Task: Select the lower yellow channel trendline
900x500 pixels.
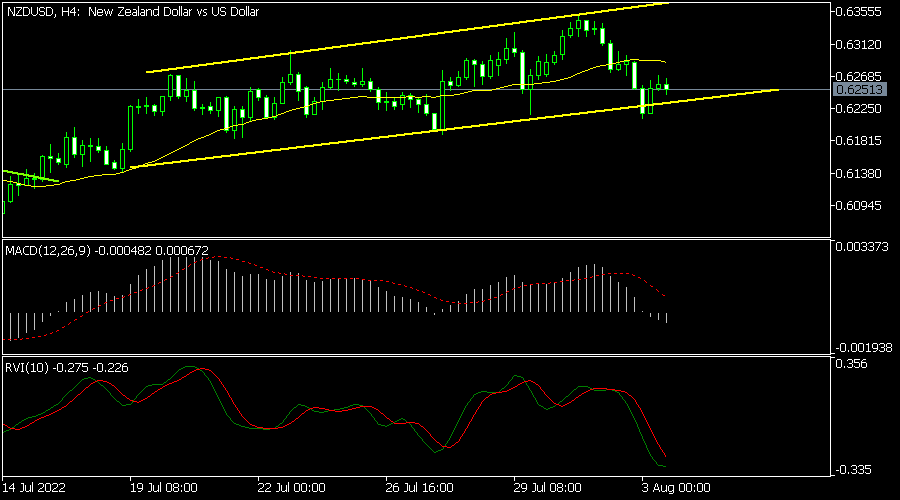Action: (x=455, y=129)
